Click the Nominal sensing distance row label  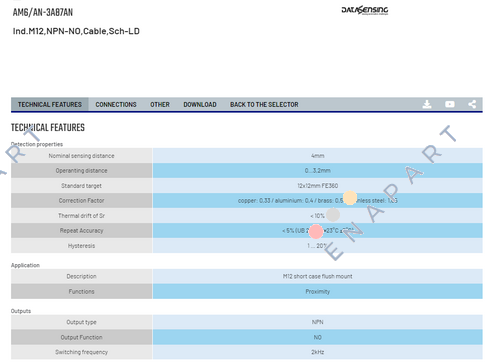[81, 156]
